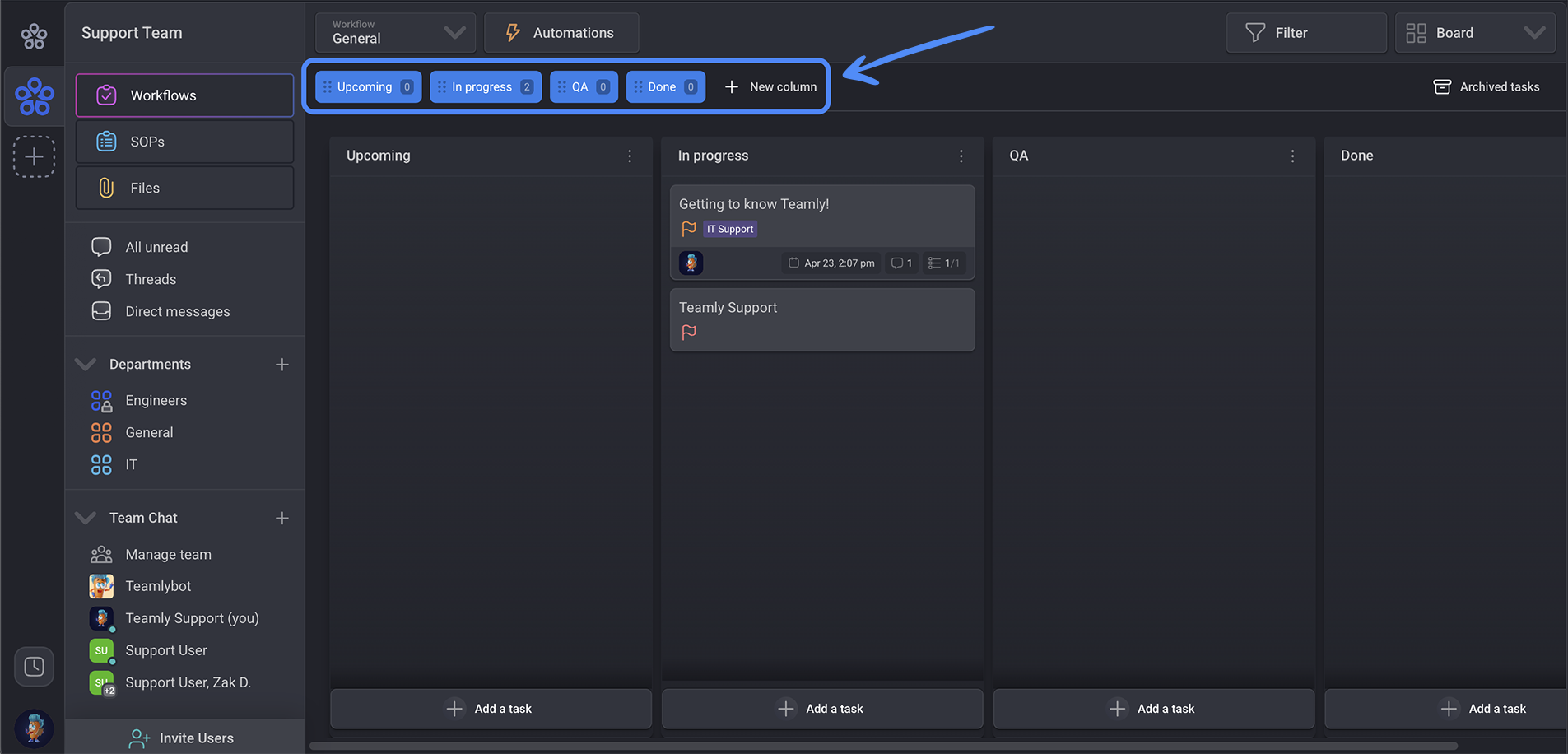Image resolution: width=1568 pixels, height=754 pixels.
Task: Click red priority flag on Teamly Support task
Action: pos(689,332)
